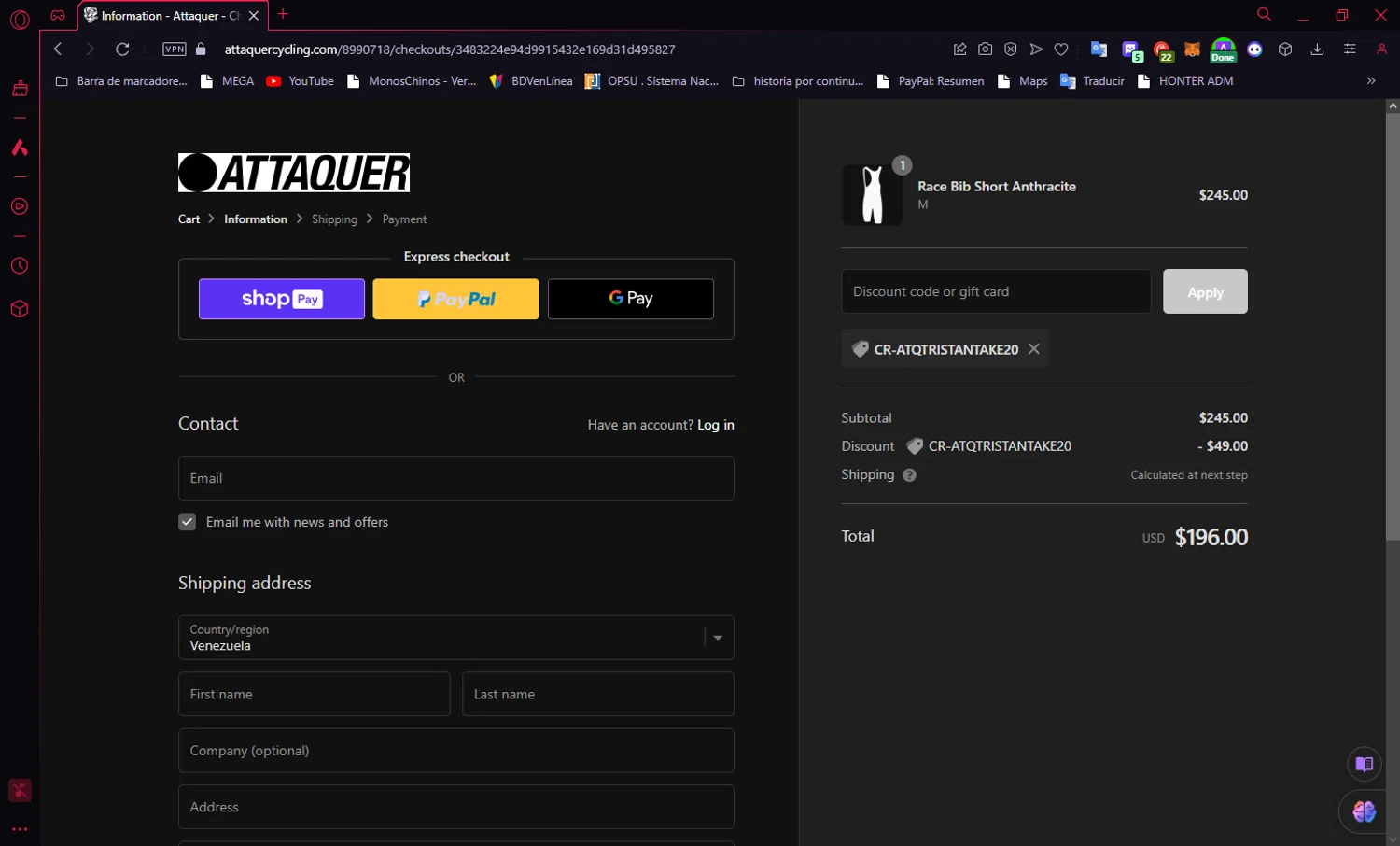This screenshot has height=846, width=1400.
Task: Click the Shipping breadcrumb step
Action: click(x=334, y=219)
